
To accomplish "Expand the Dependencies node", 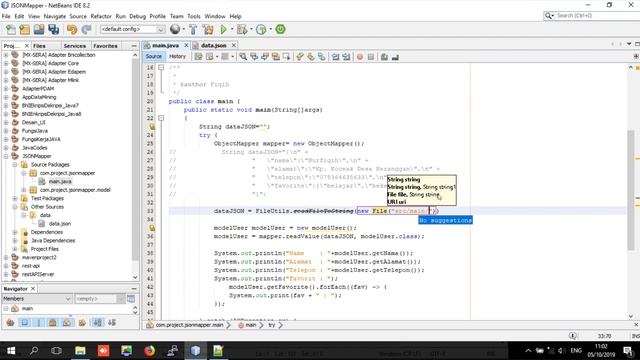I will pos(15,232).
